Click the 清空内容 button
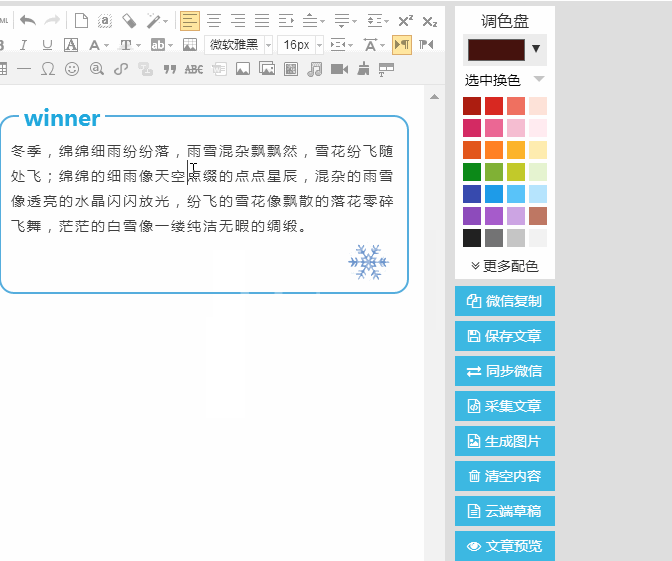The height and width of the screenshot is (561, 672). 505,476
